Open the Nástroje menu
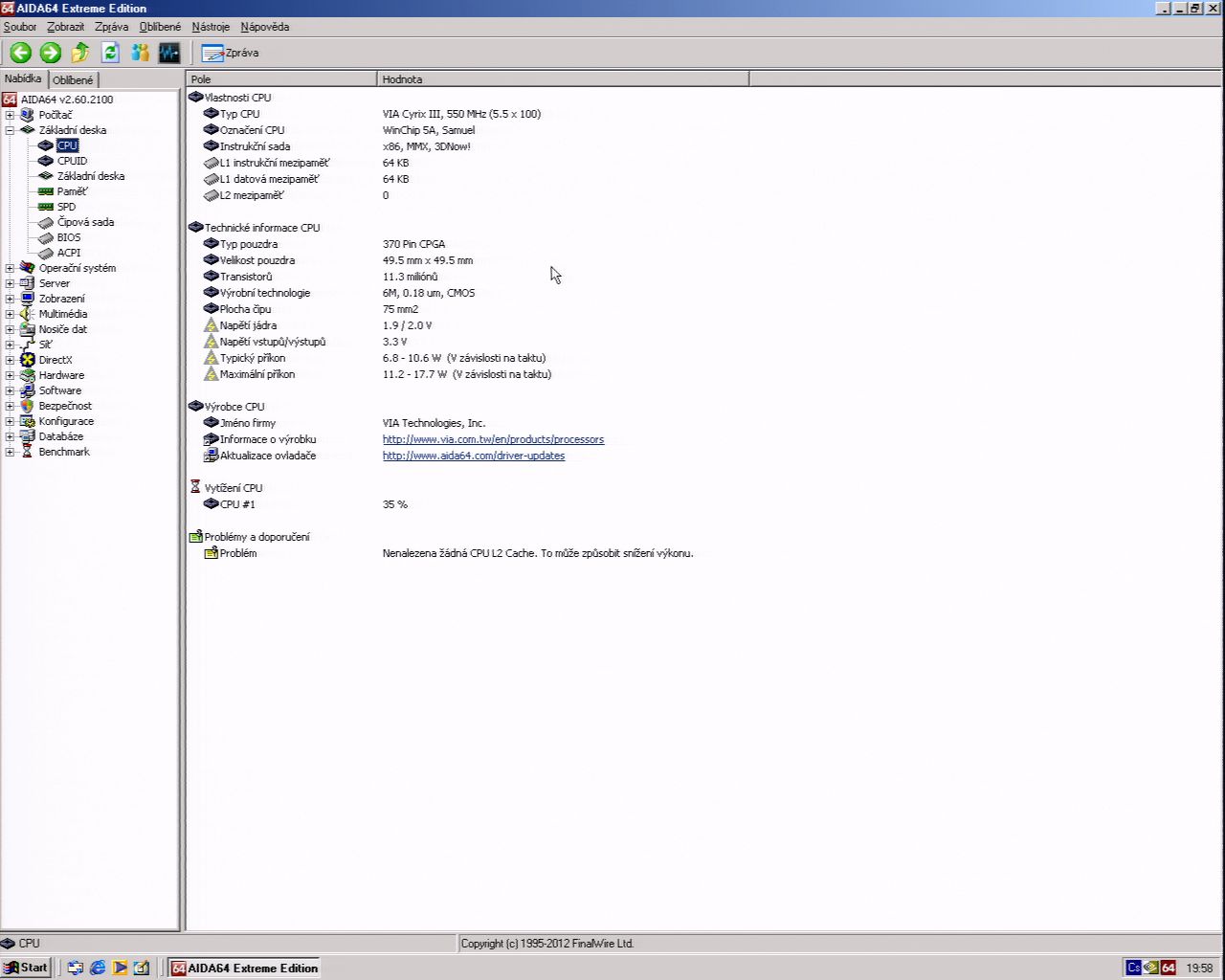The height and width of the screenshot is (980, 1225). pyautogui.click(x=211, y=27)
